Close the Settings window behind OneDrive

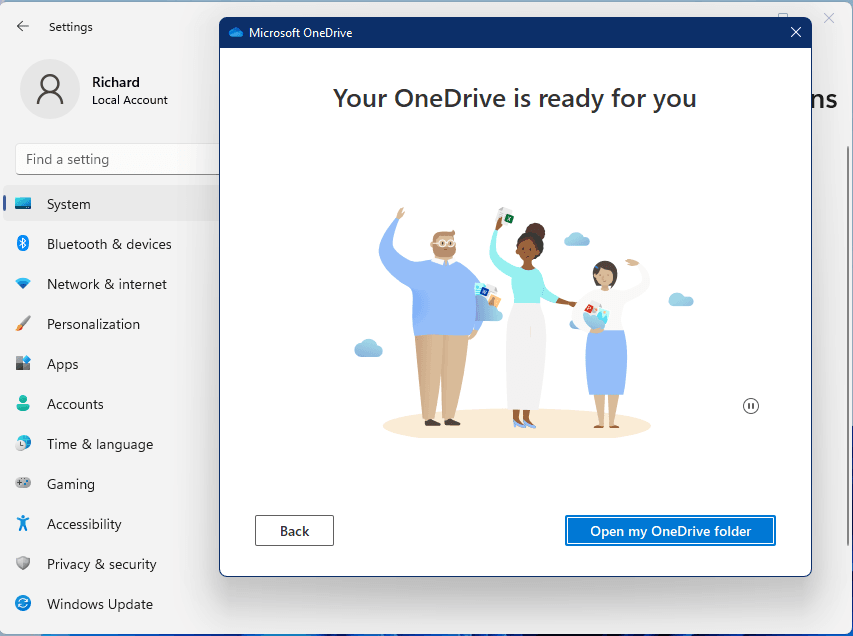tap(829, 18)
